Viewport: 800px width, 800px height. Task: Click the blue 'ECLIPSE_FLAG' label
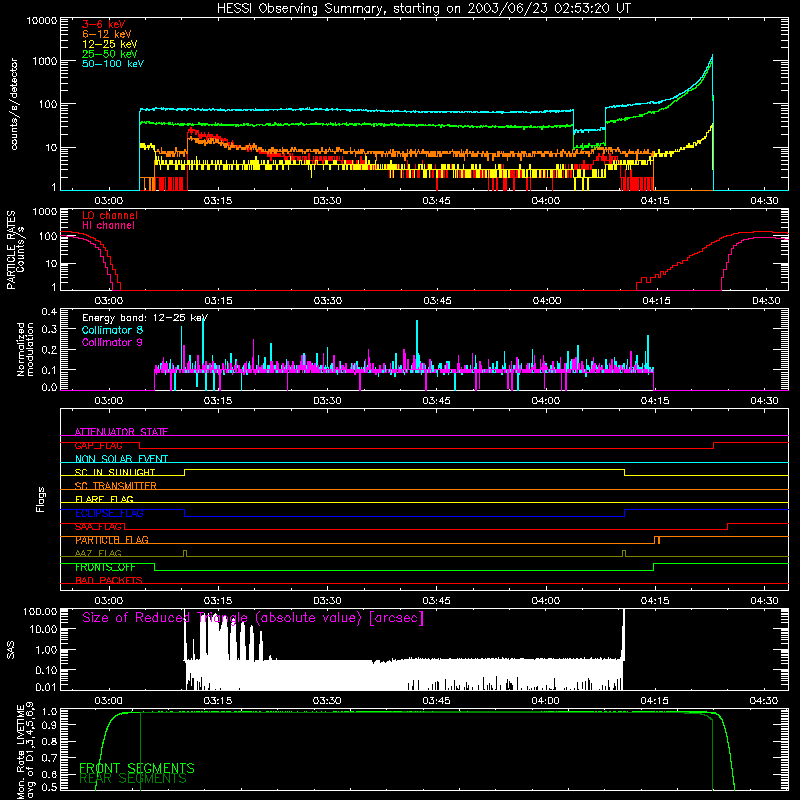click(109, 513)
